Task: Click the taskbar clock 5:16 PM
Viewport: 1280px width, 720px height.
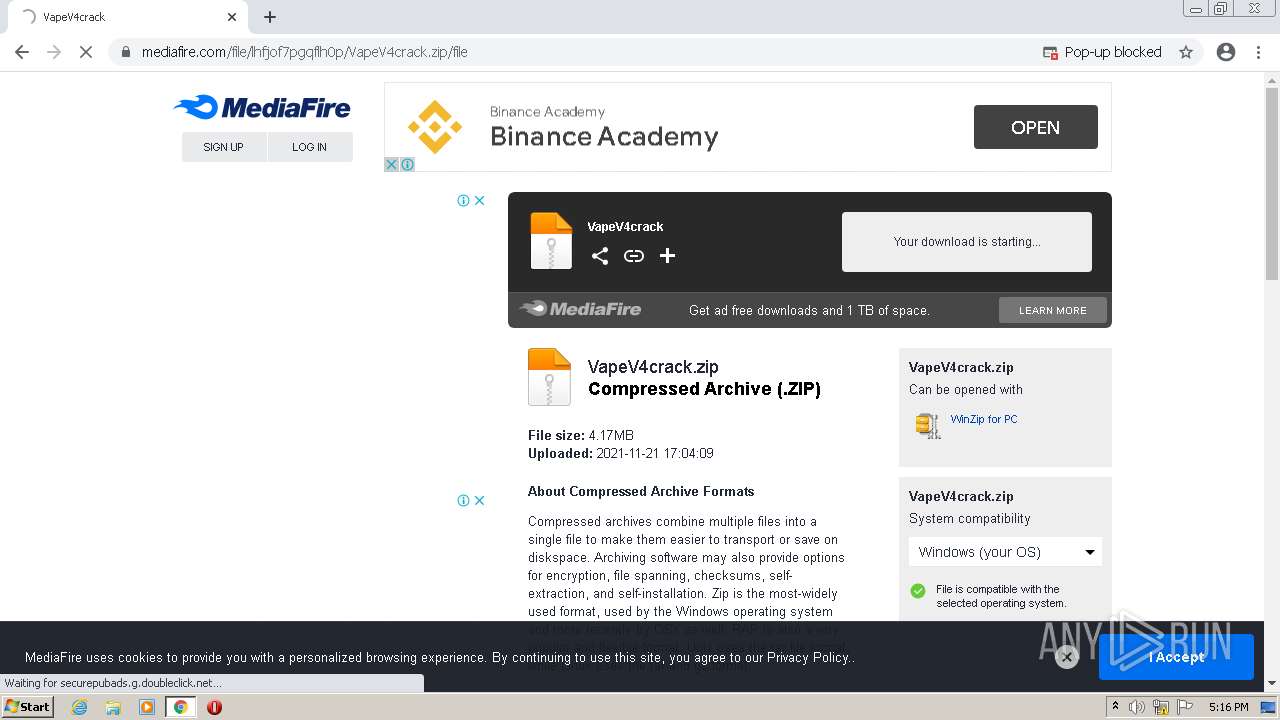Action: pyautogui.click(x=1228, y=707)
